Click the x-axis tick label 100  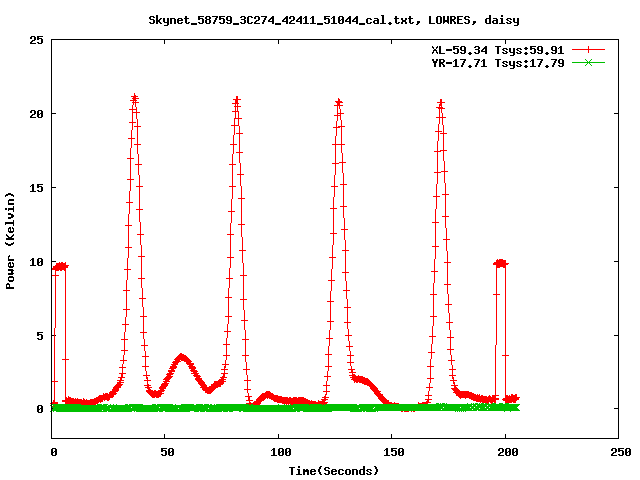point(279,453)
